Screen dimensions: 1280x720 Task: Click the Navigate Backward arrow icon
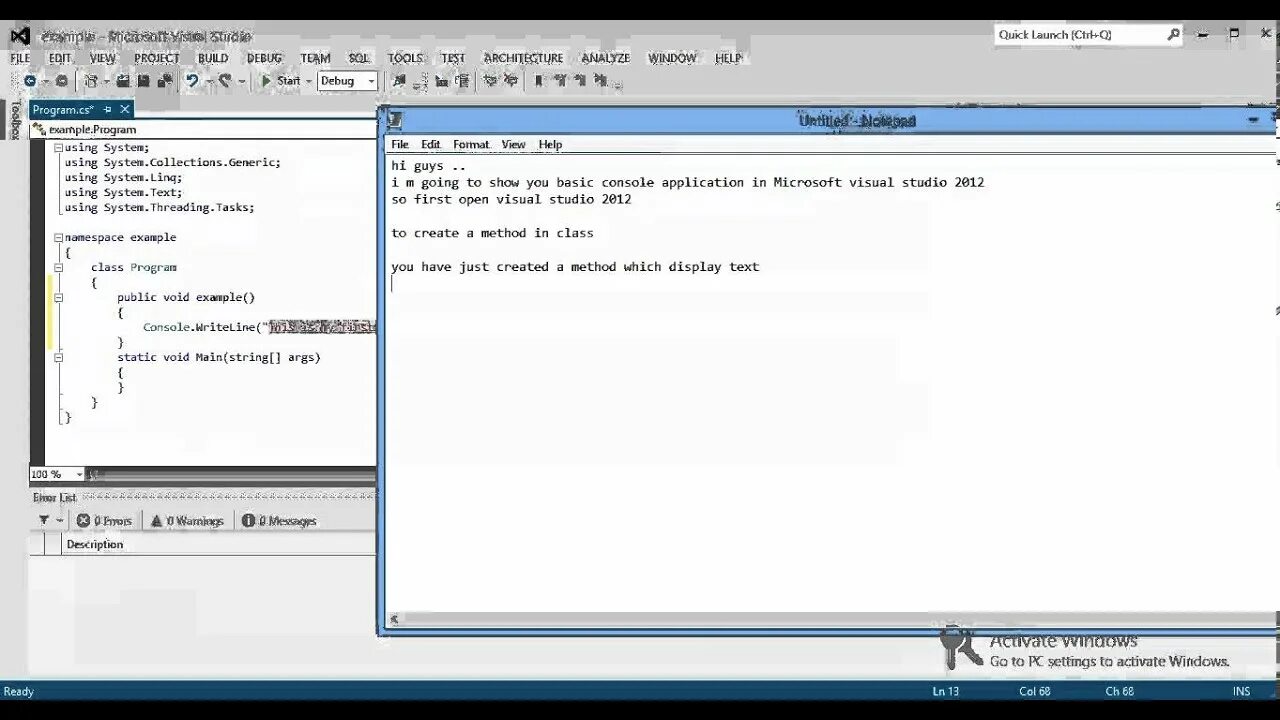(29, 81)
